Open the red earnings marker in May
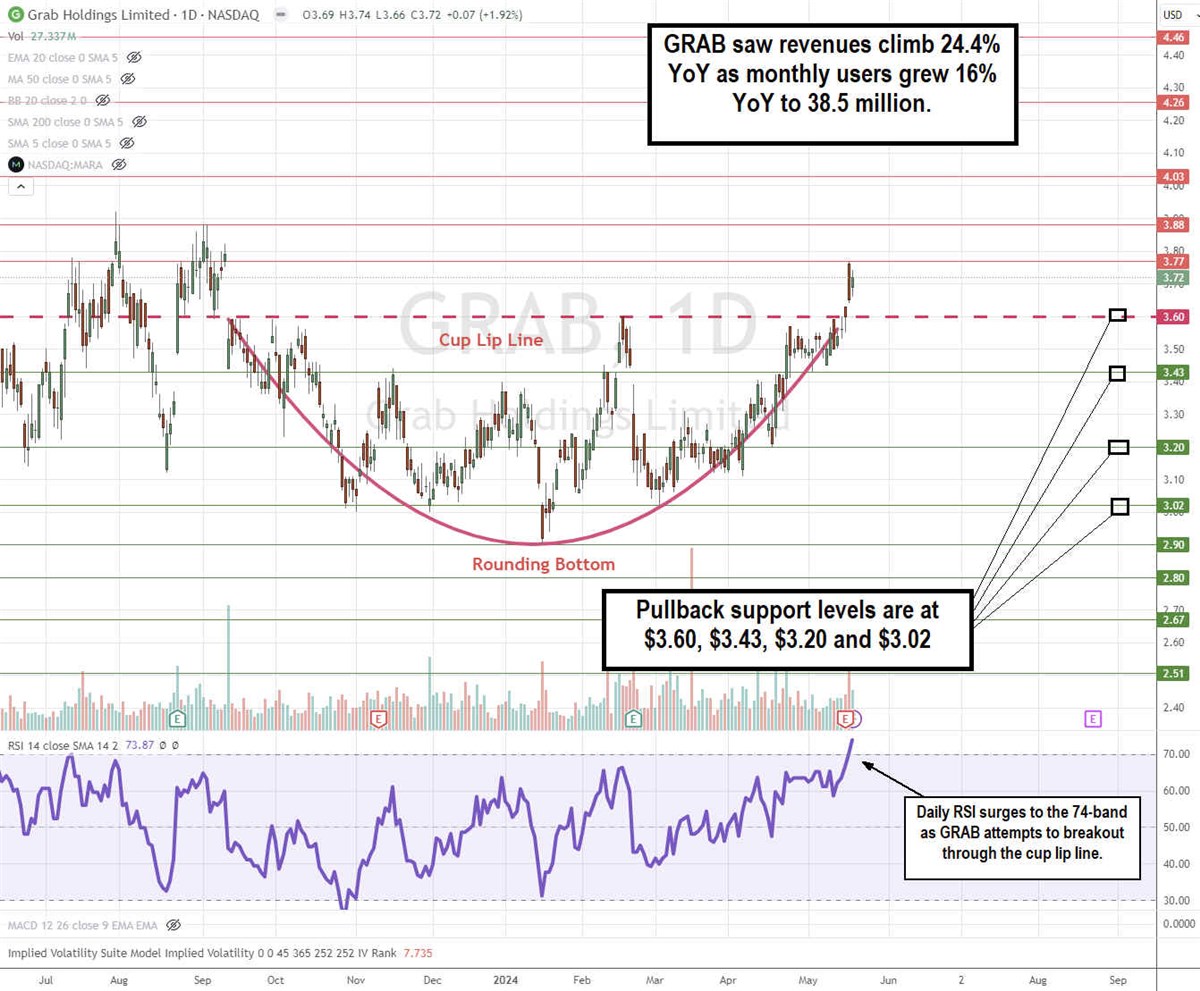 [847, 718]
